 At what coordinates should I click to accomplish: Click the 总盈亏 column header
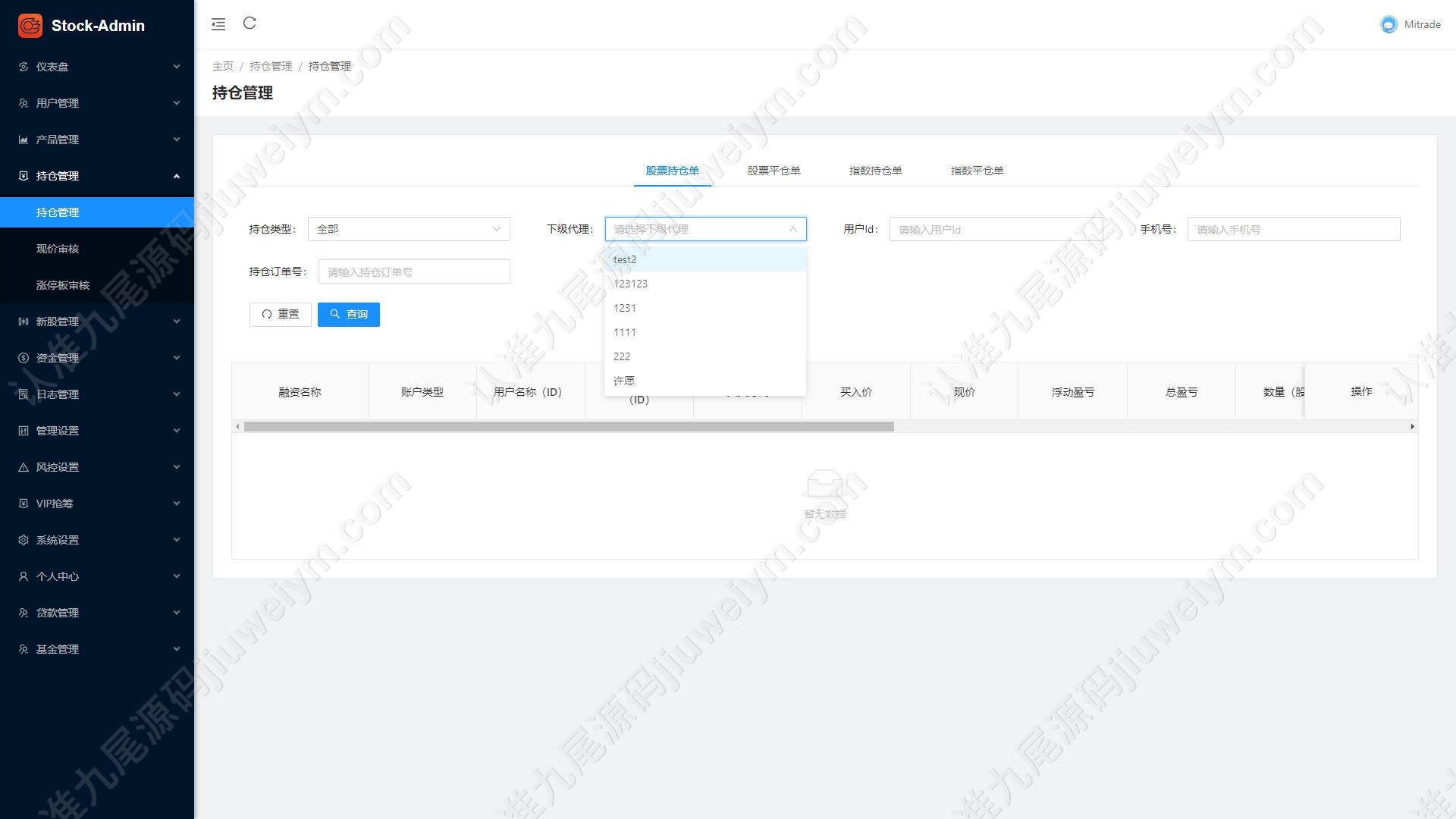1181,392
